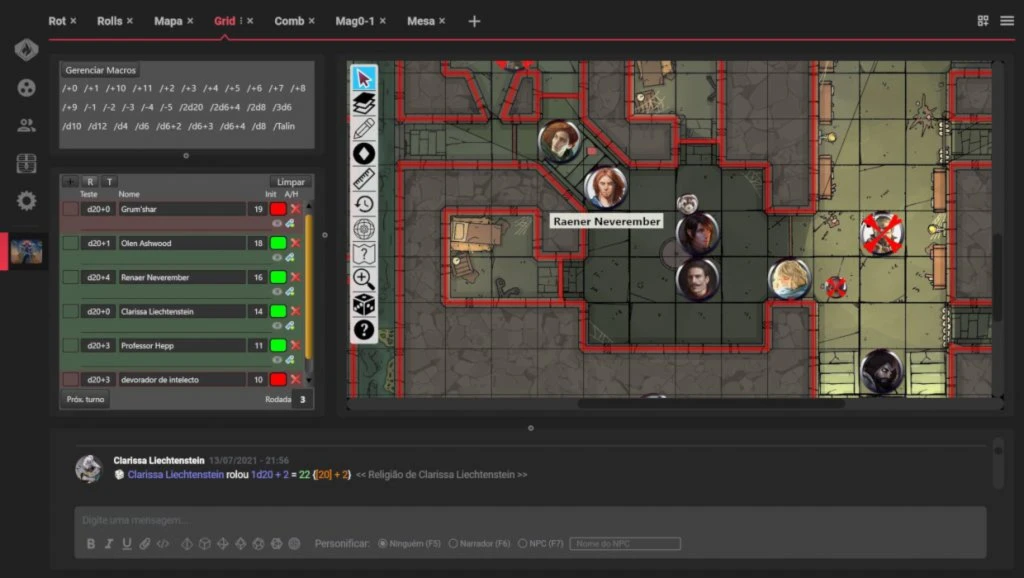The image size is (1024, 578).
Task: Toggle visibility eye for Olen Ashwood
Action: (x=277, y=257)
